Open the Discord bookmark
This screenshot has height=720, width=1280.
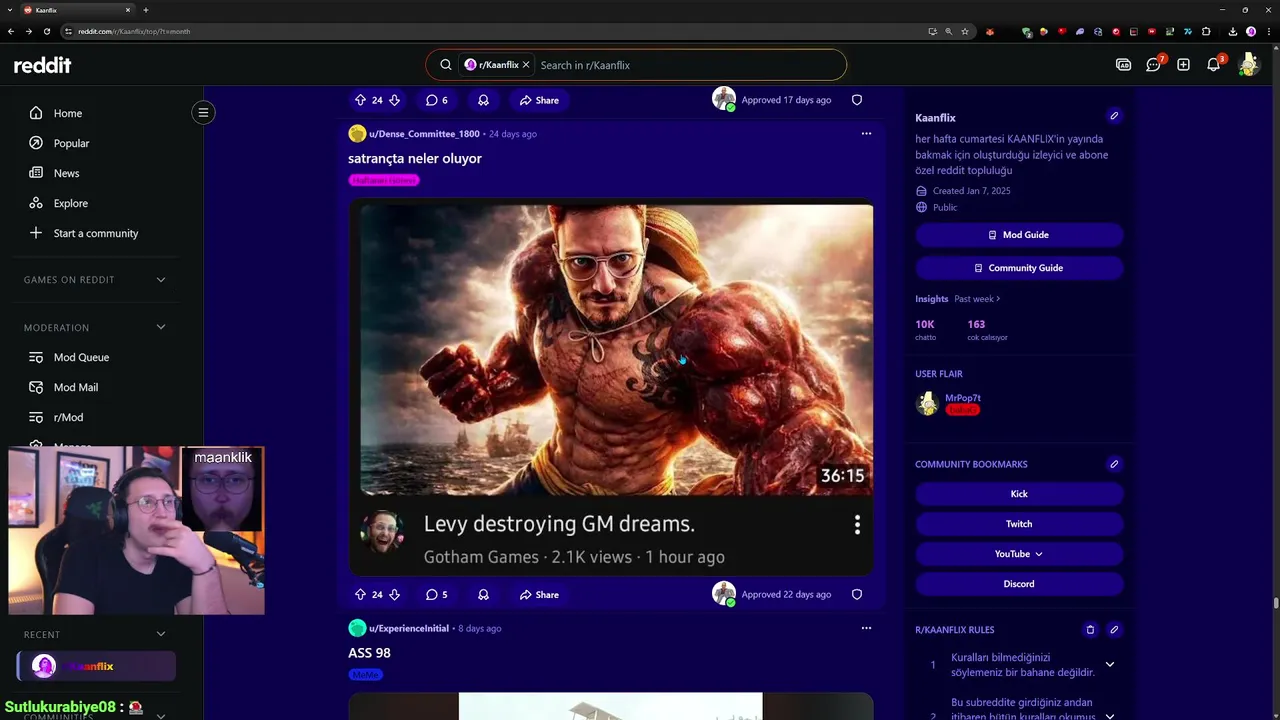(1019, 584)
